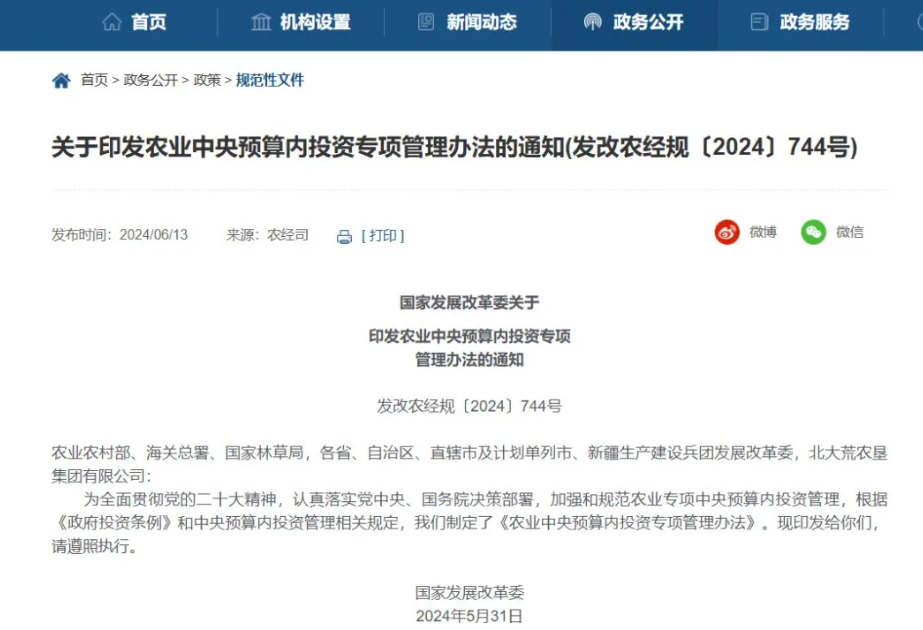The image size is (923, 630).
Task: Click the home icon in breadcrumb
Action: coord(61,81)
